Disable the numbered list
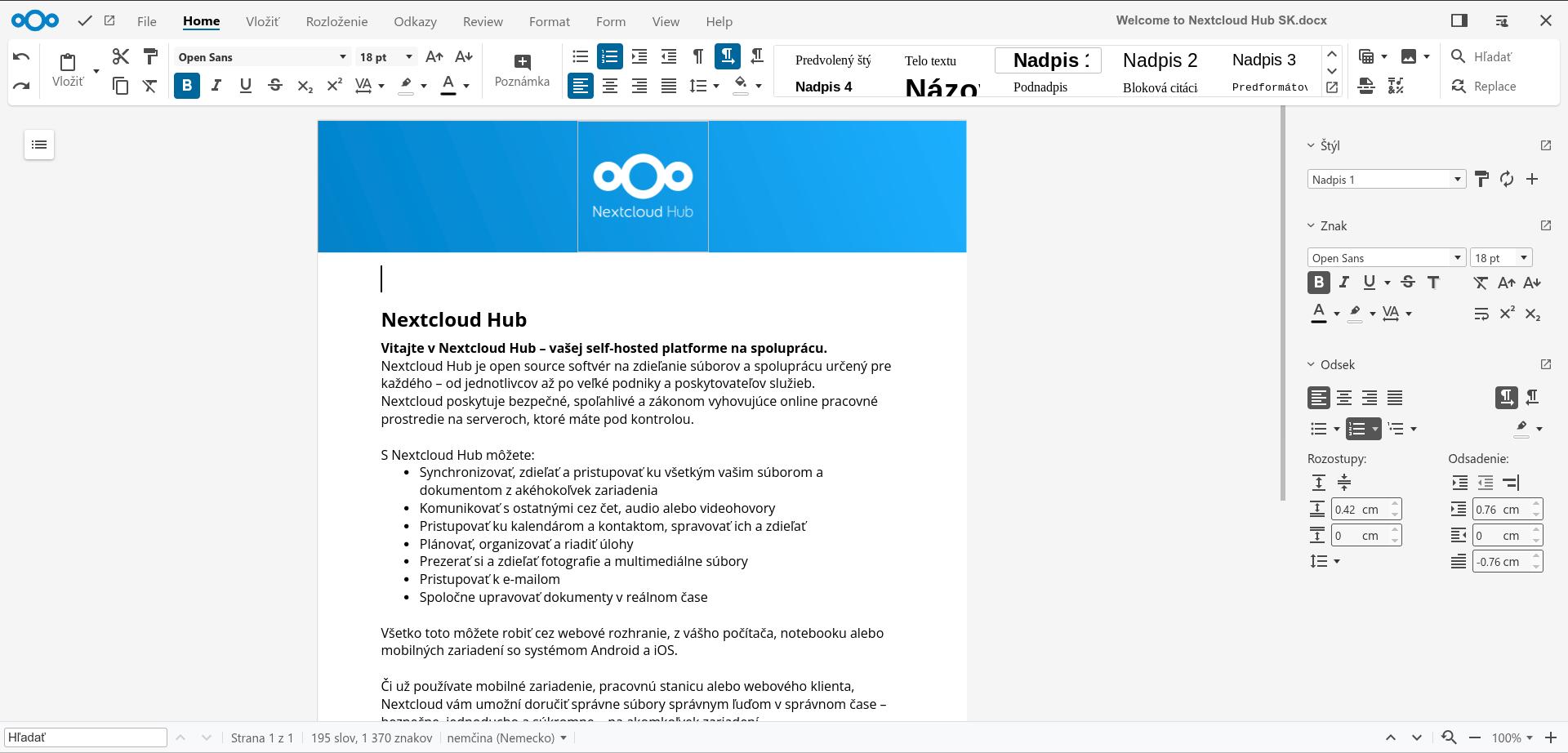This screenshot has height=753, width=1568. pos(609,56)
